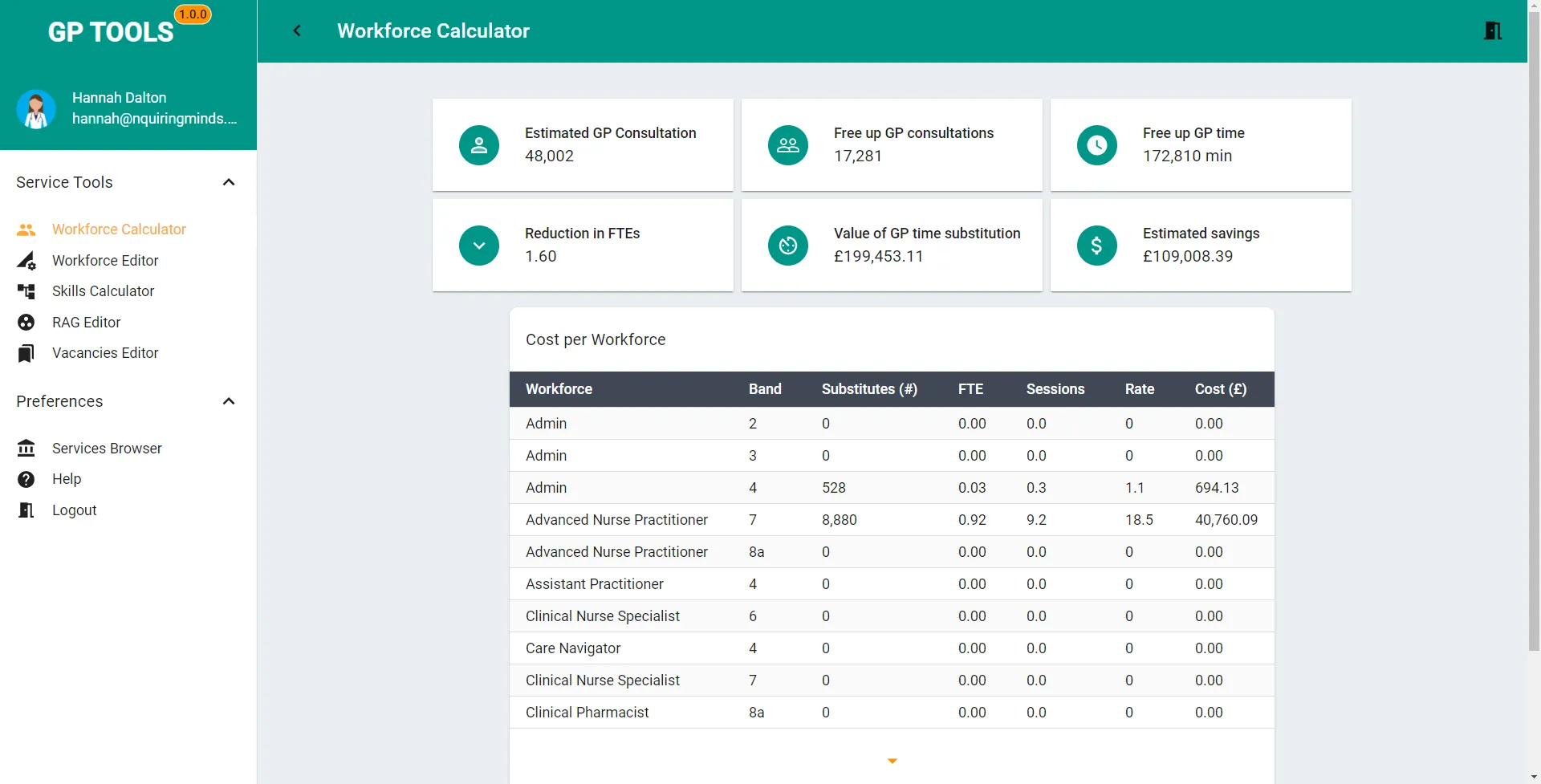Click the GP TOOLS logo text

tap(111, 32)
